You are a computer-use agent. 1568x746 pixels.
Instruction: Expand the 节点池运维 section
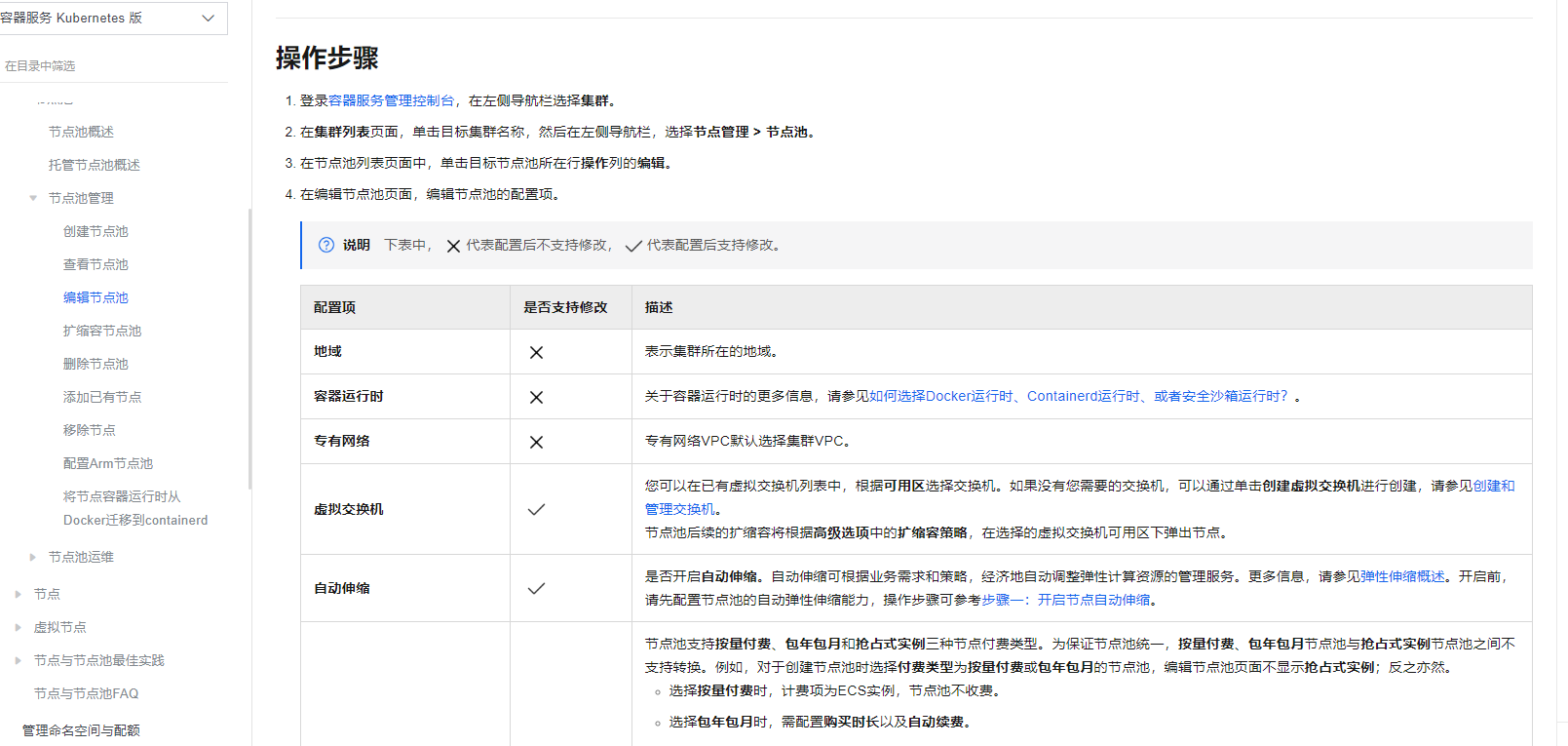[33, 557]
